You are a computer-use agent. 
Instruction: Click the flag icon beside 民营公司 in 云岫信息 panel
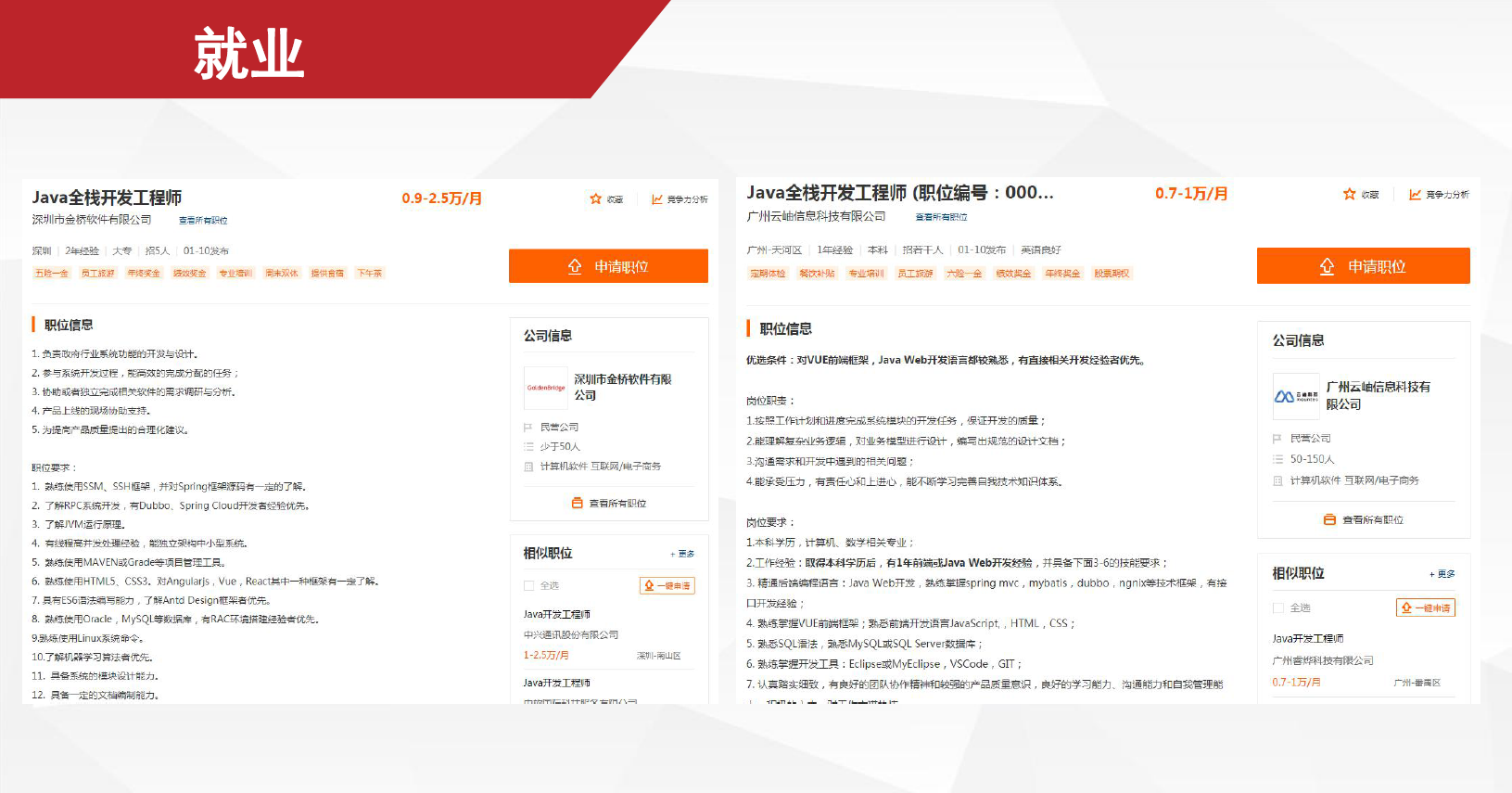click(x=1277, y=439)
